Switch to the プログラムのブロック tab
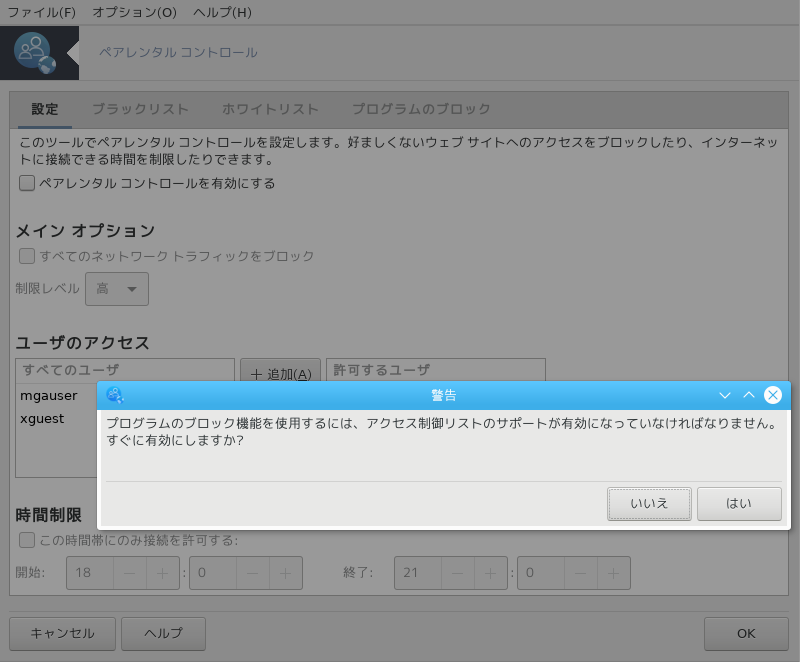 421,109
